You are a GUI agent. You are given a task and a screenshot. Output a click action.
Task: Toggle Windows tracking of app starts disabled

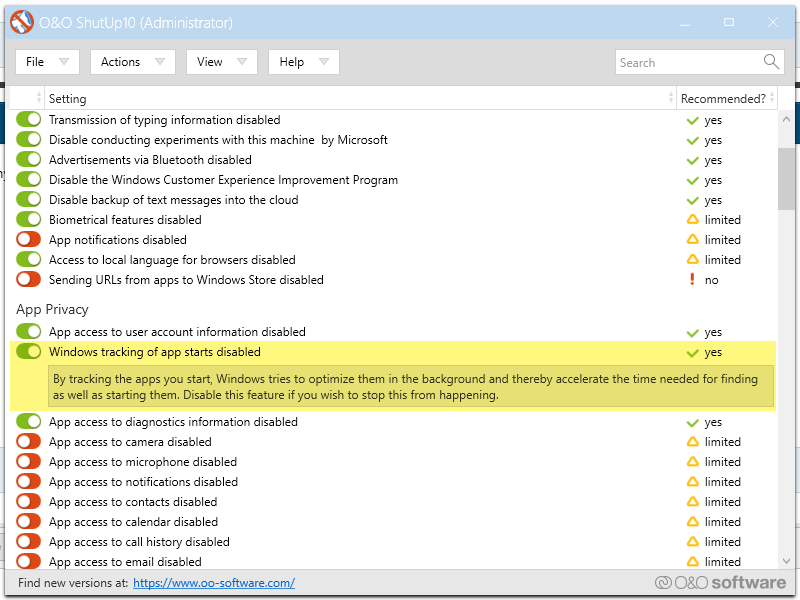click(x=29, y=352)
